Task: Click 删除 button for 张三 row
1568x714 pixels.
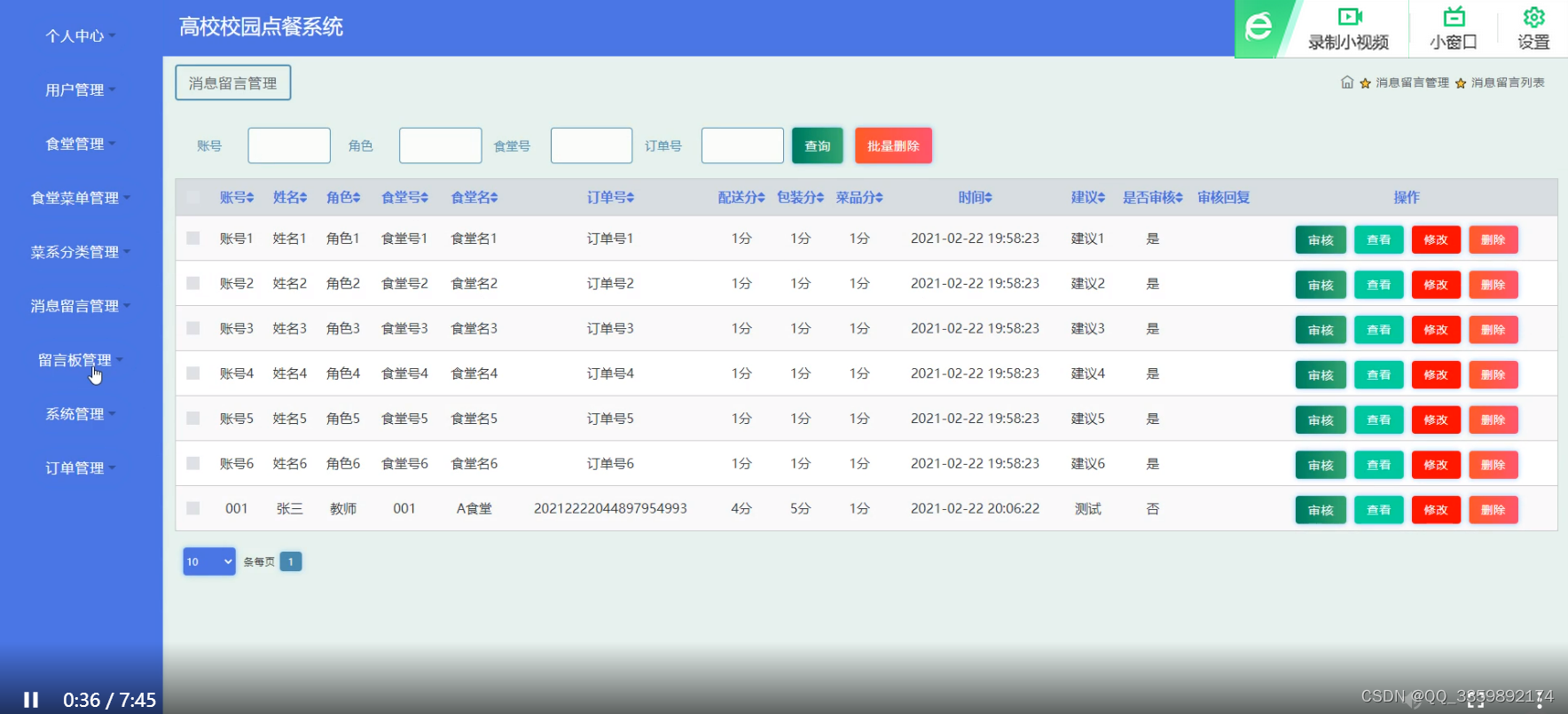Action: pos(1494,510)
